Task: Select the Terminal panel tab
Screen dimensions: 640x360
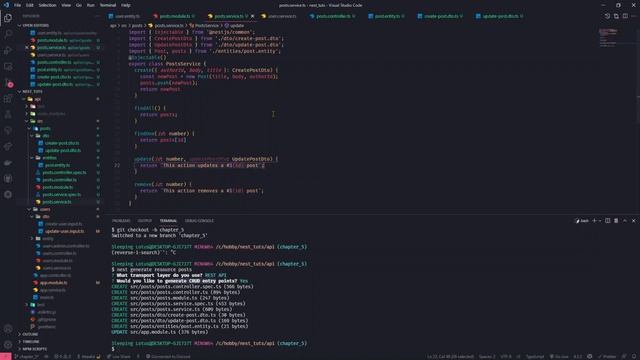Action: 168,221
